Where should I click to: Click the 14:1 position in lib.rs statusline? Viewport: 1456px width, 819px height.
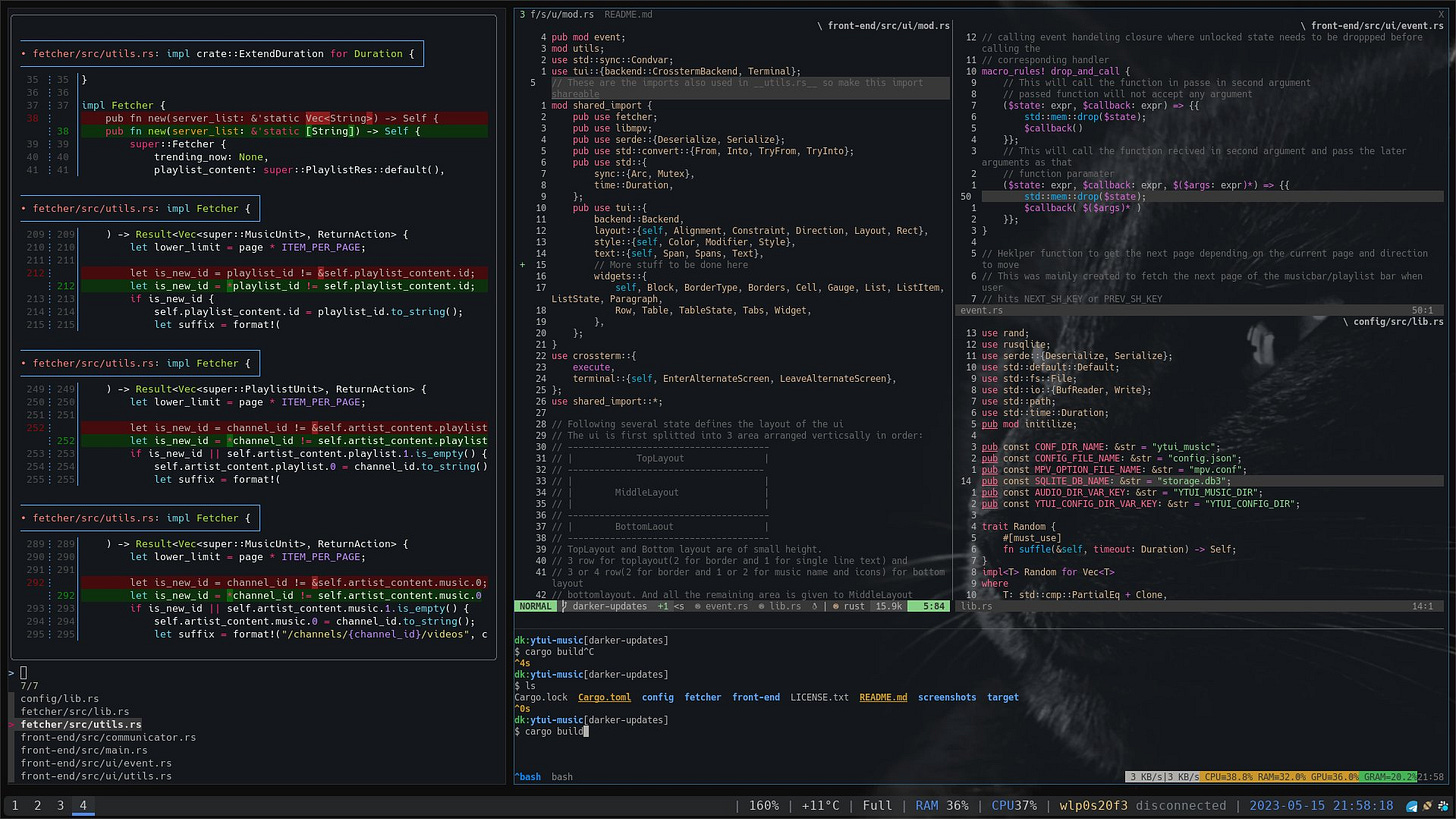coord(1421,606)
